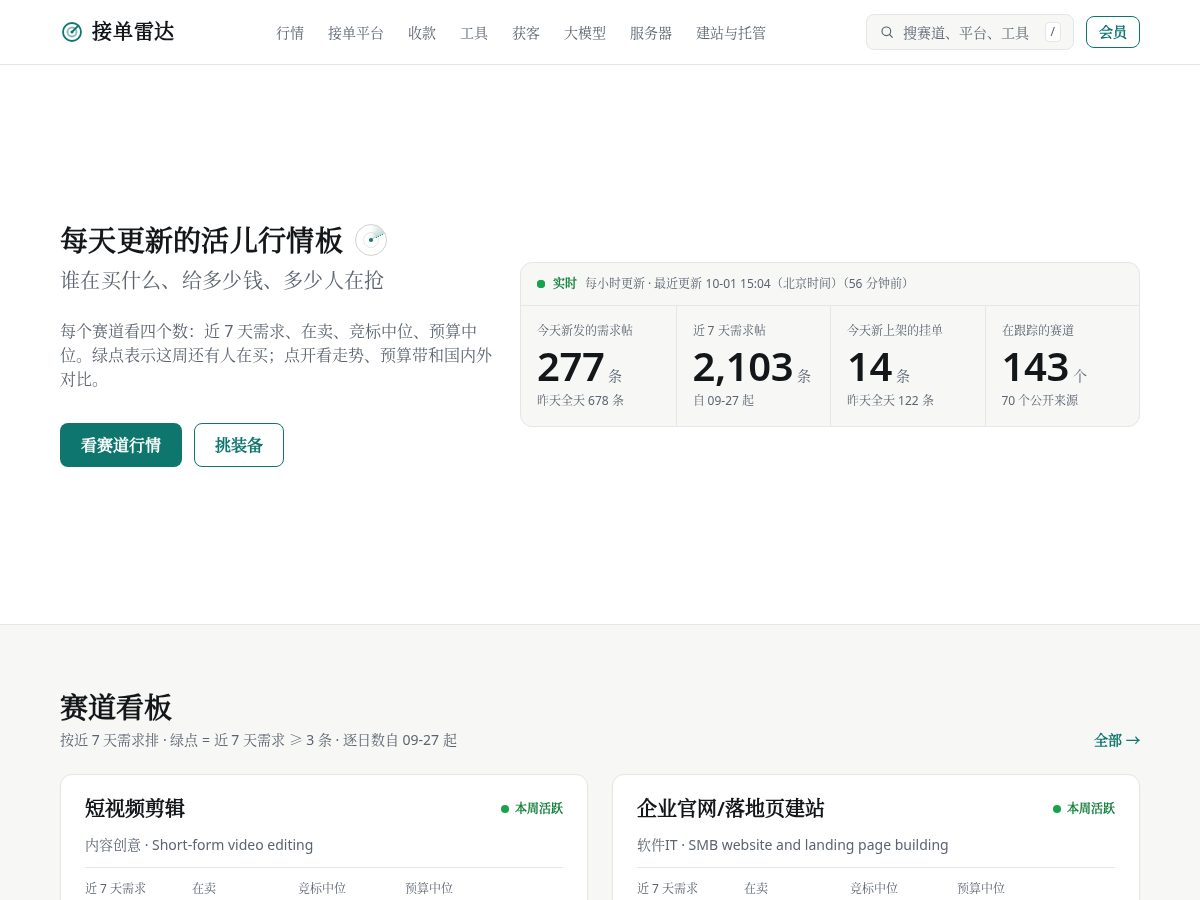Click the 2,103 近7天需求帖 figure
The height and width of the screenshot is (900, 1200).
pyautogui.click(x=743, y=367)
